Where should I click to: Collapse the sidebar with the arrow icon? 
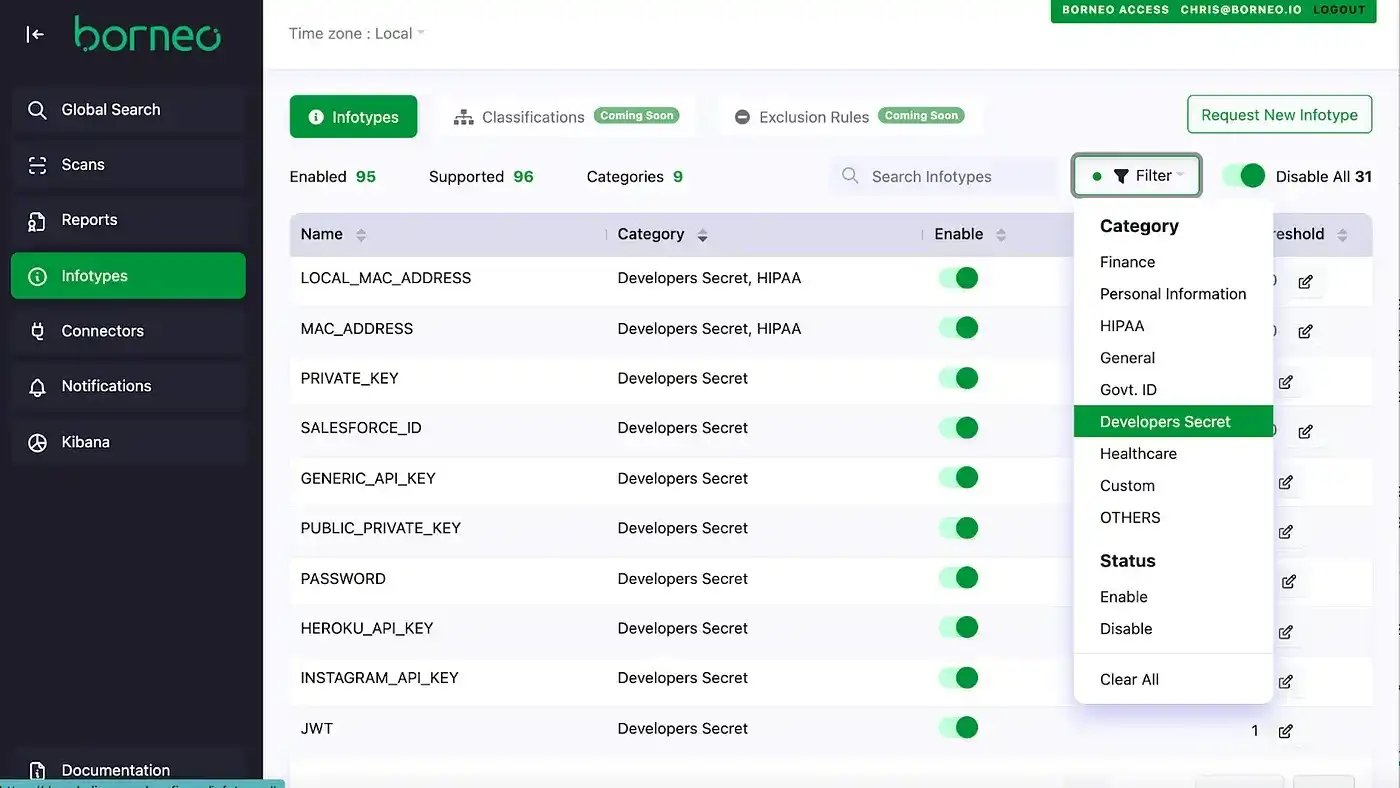tap(35, 35)
